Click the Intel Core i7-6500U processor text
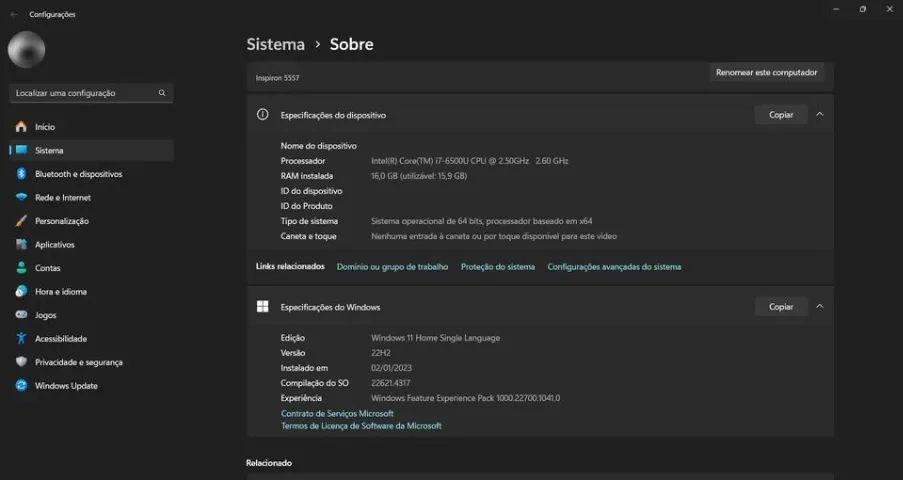The image size is (903, 480). (x=469, y=161)
